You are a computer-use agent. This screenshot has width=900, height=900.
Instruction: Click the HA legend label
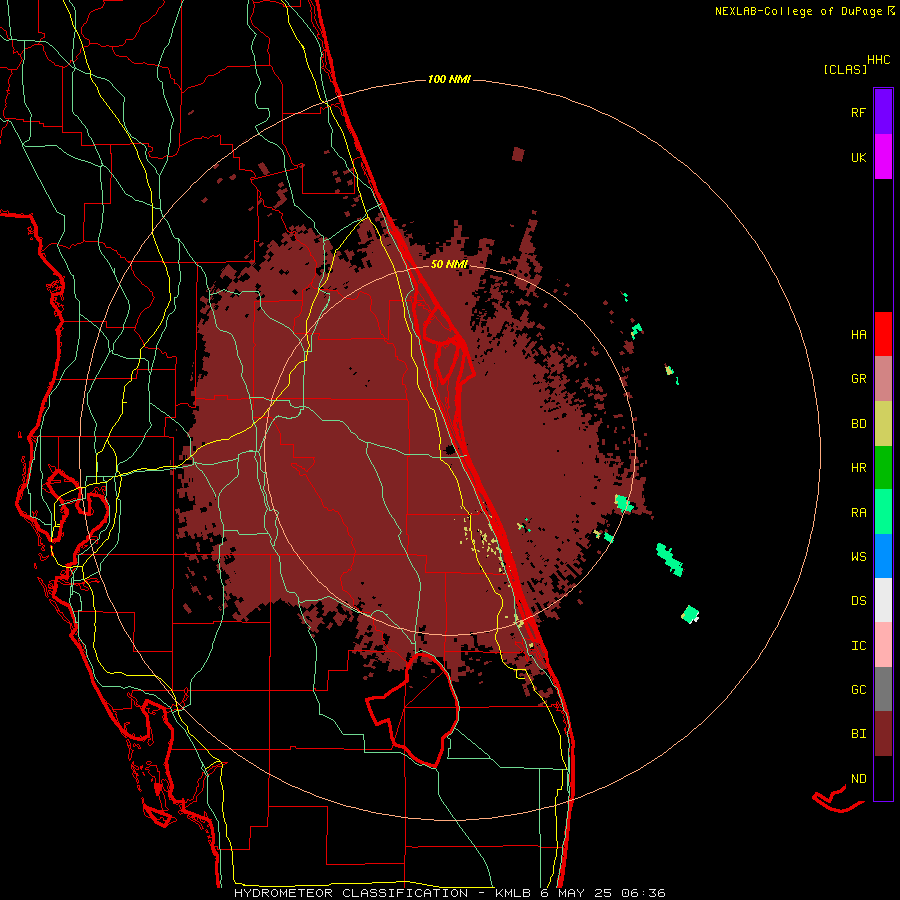[x=858, y=334]
